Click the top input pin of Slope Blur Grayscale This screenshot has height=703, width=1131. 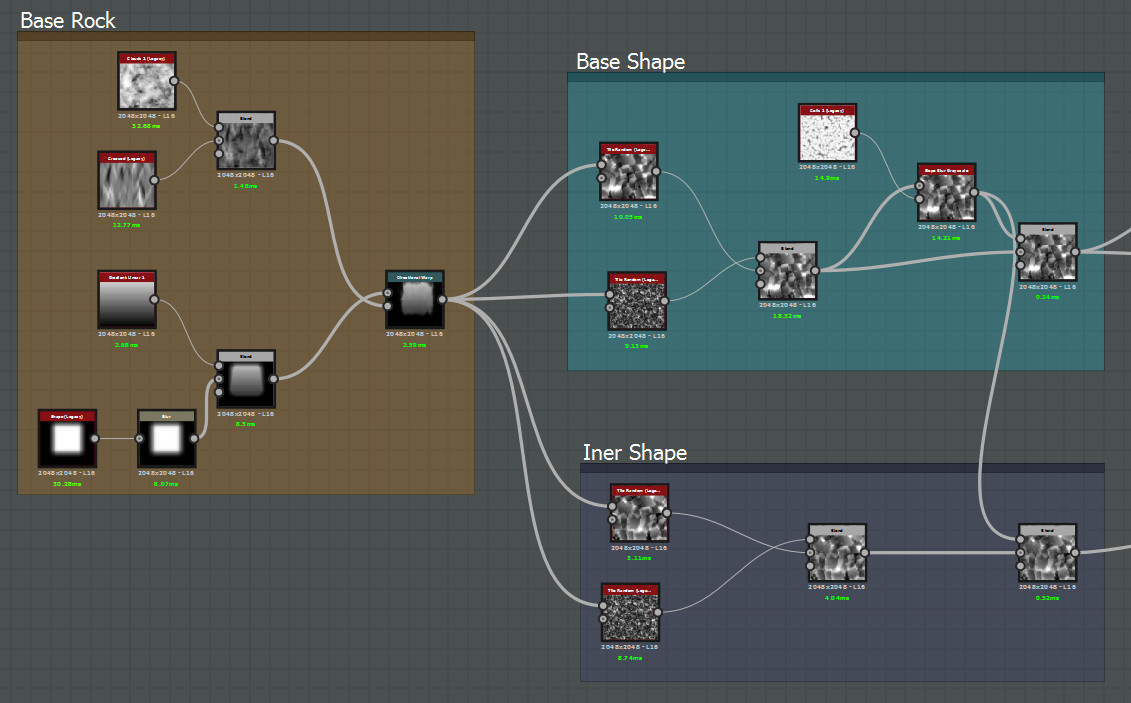[x=917, y=186]
